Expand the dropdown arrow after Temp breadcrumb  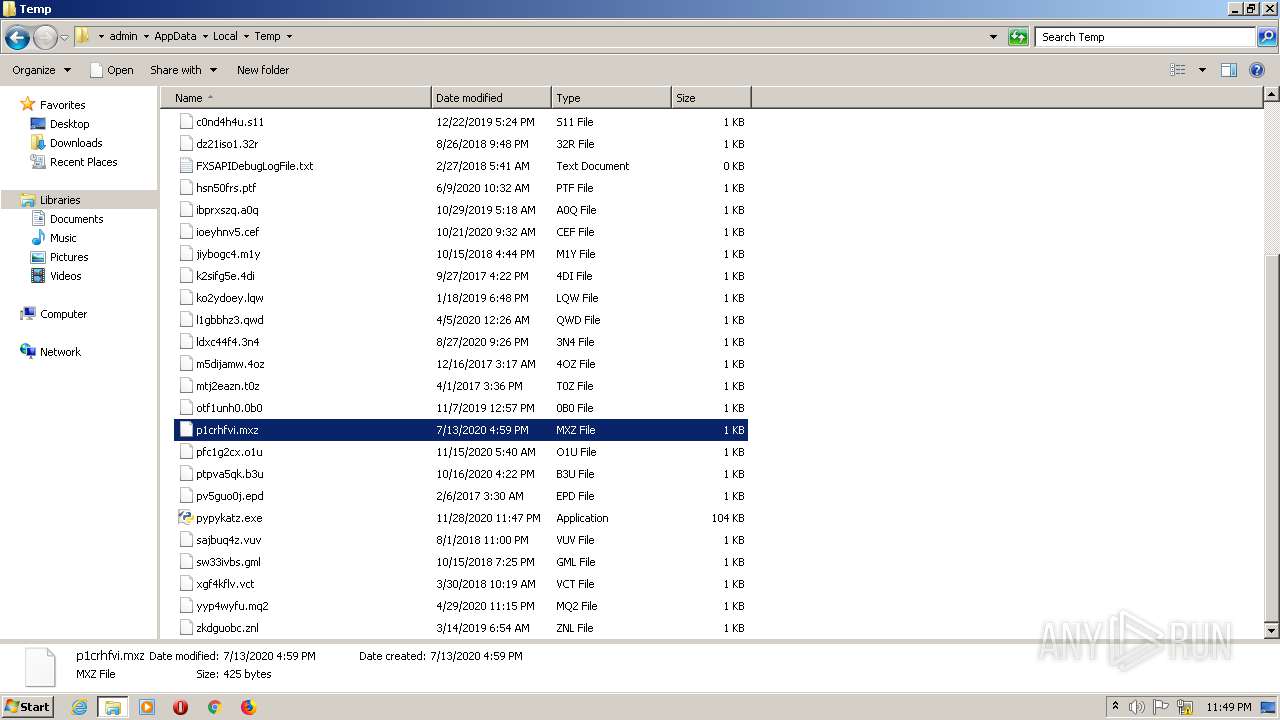pyautogui.click(x=289, y=36)
